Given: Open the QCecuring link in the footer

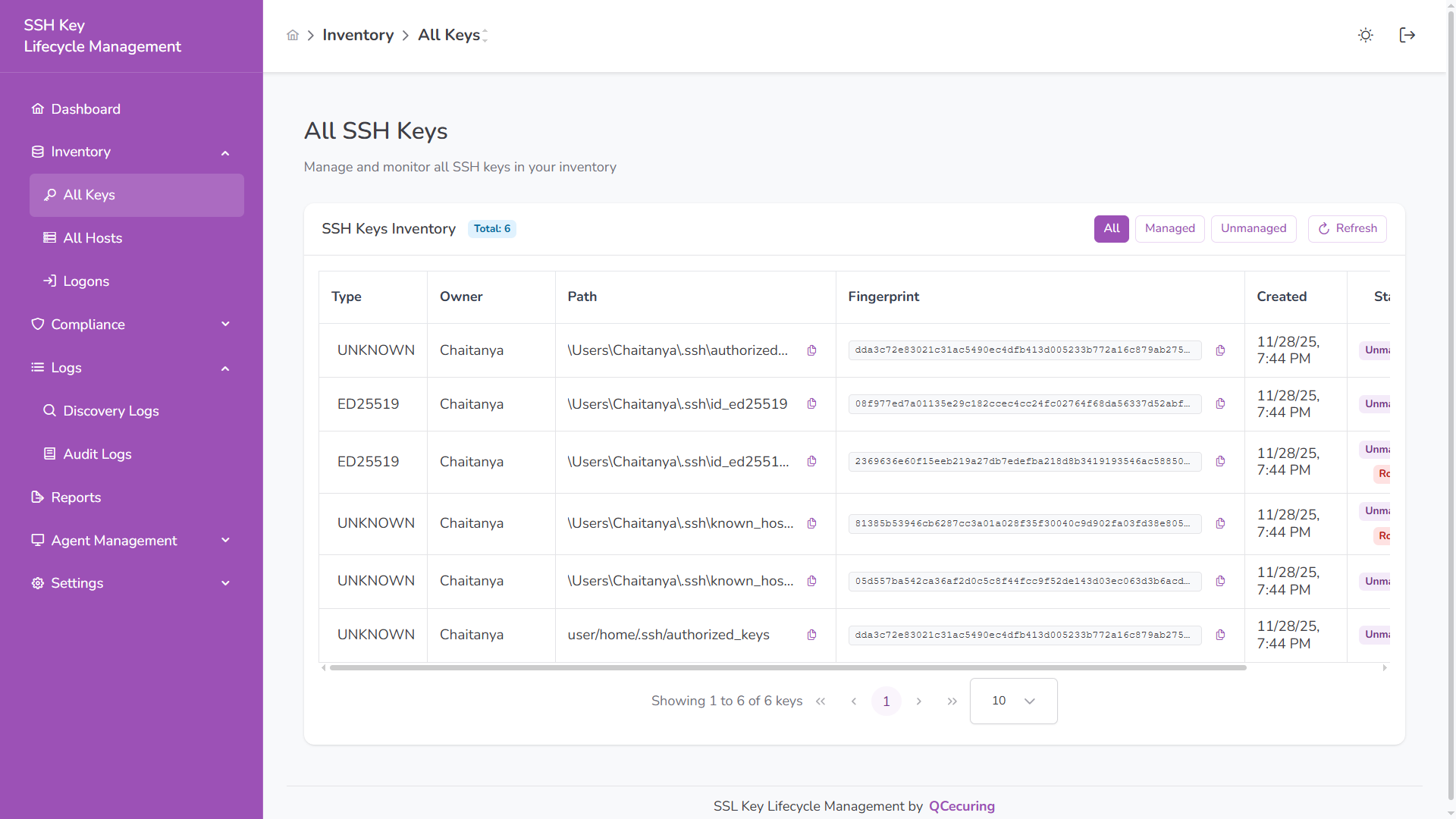Looking at the screenshot, I should tap(961, 806).
